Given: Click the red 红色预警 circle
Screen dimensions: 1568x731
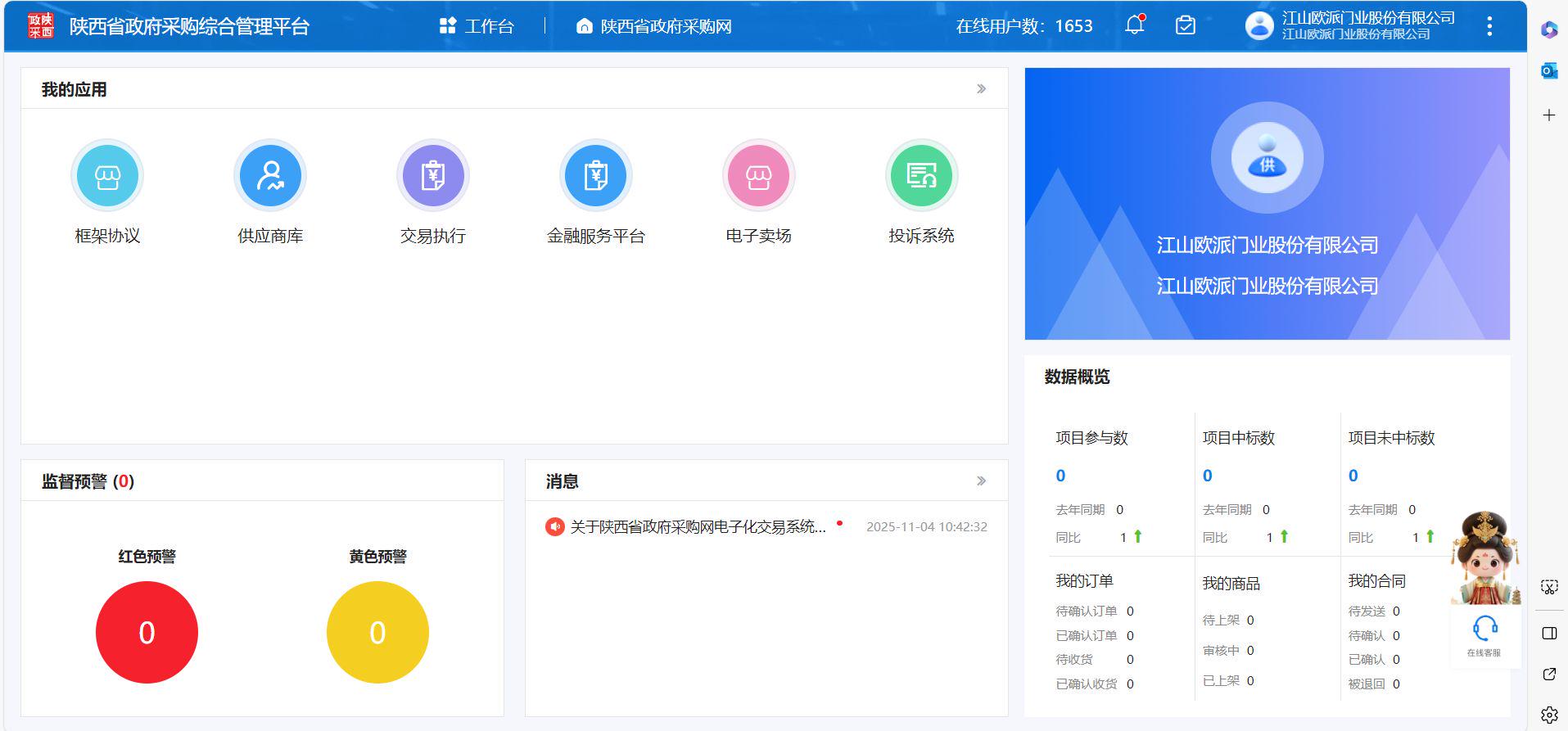Looking at the screenshot, I should coord(147,632).
